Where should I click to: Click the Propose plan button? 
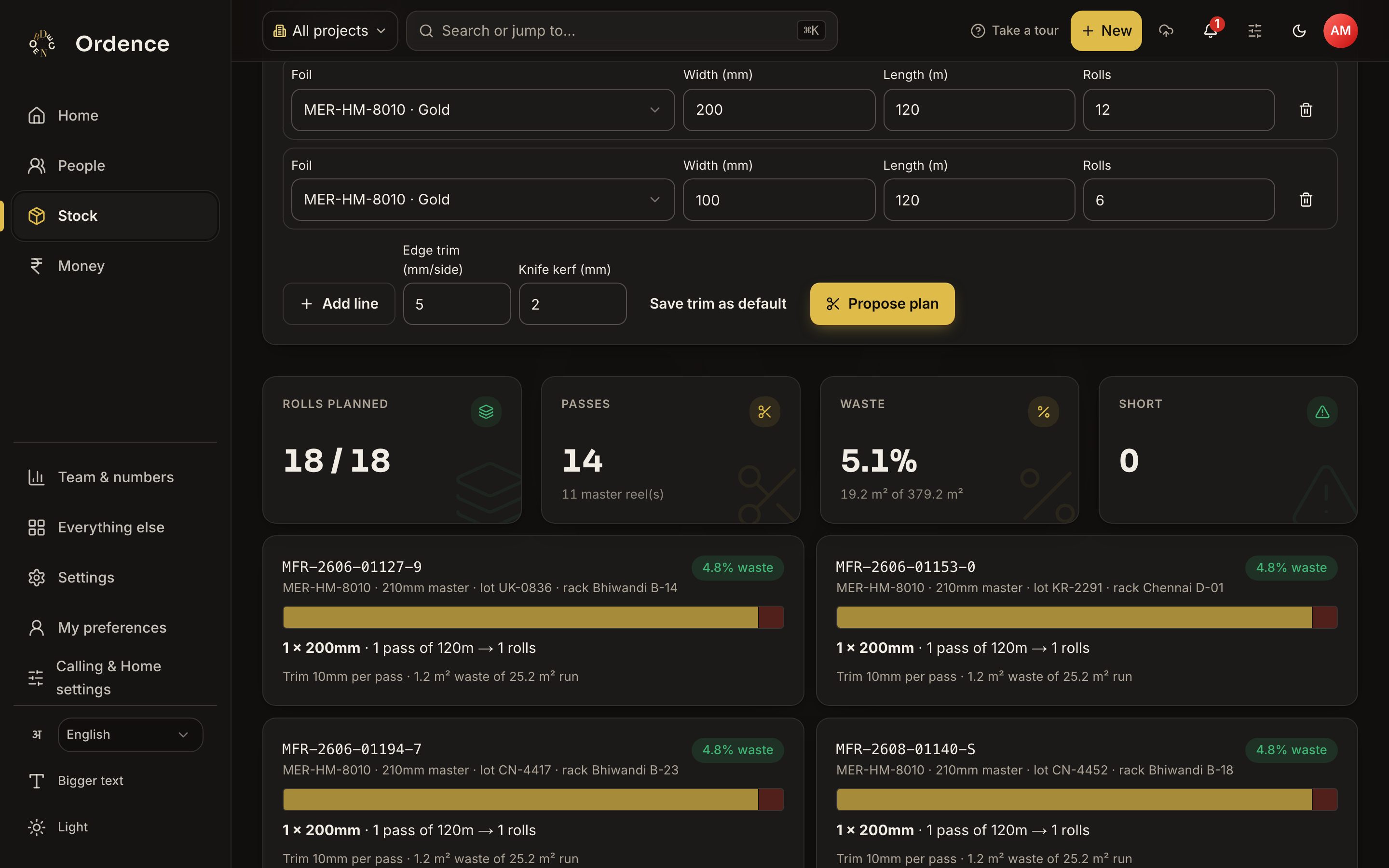pyautogui.click(x=882, y=304)
